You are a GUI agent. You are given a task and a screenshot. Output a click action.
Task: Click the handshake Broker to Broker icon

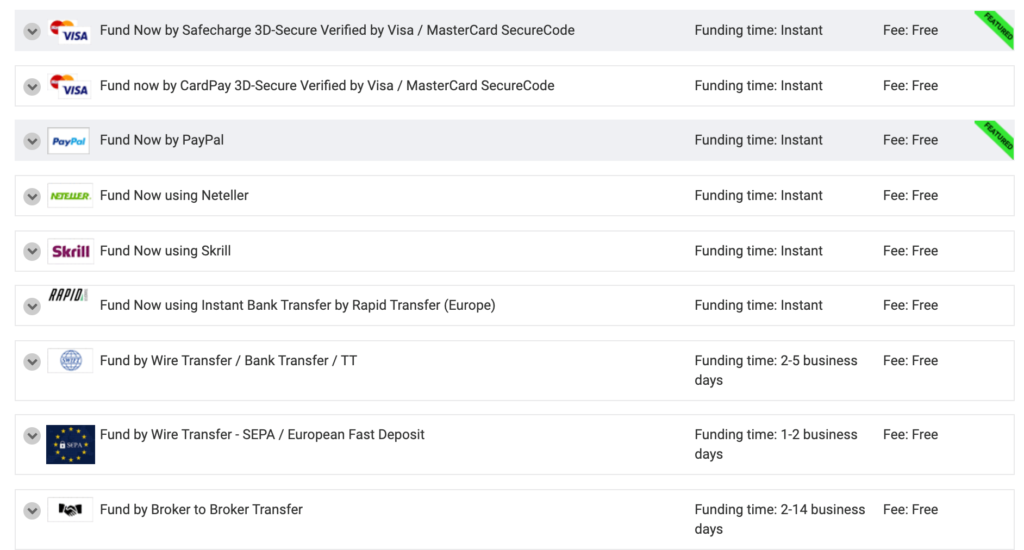[x=70, y=510]
